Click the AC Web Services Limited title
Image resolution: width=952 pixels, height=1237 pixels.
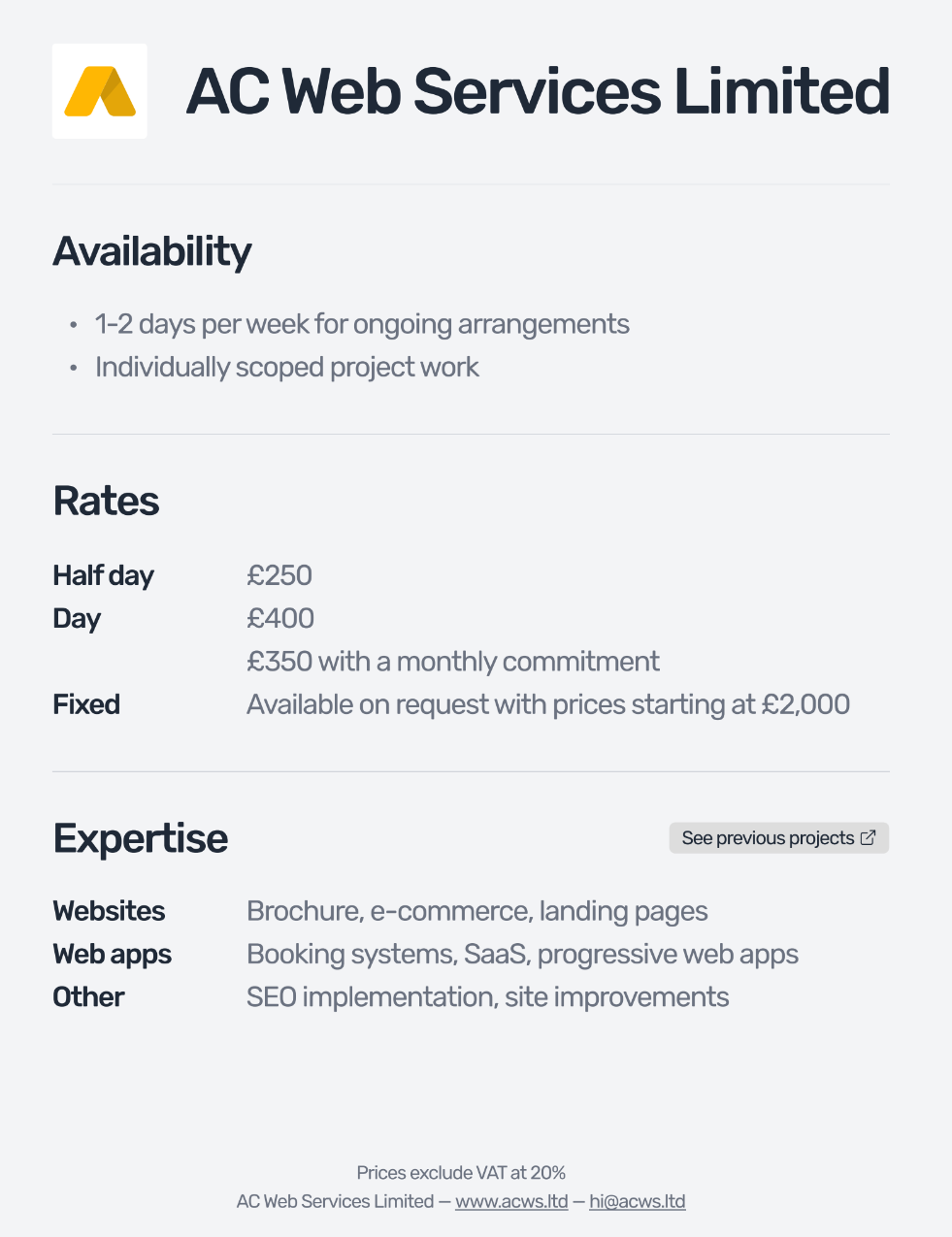click(538, 91)
